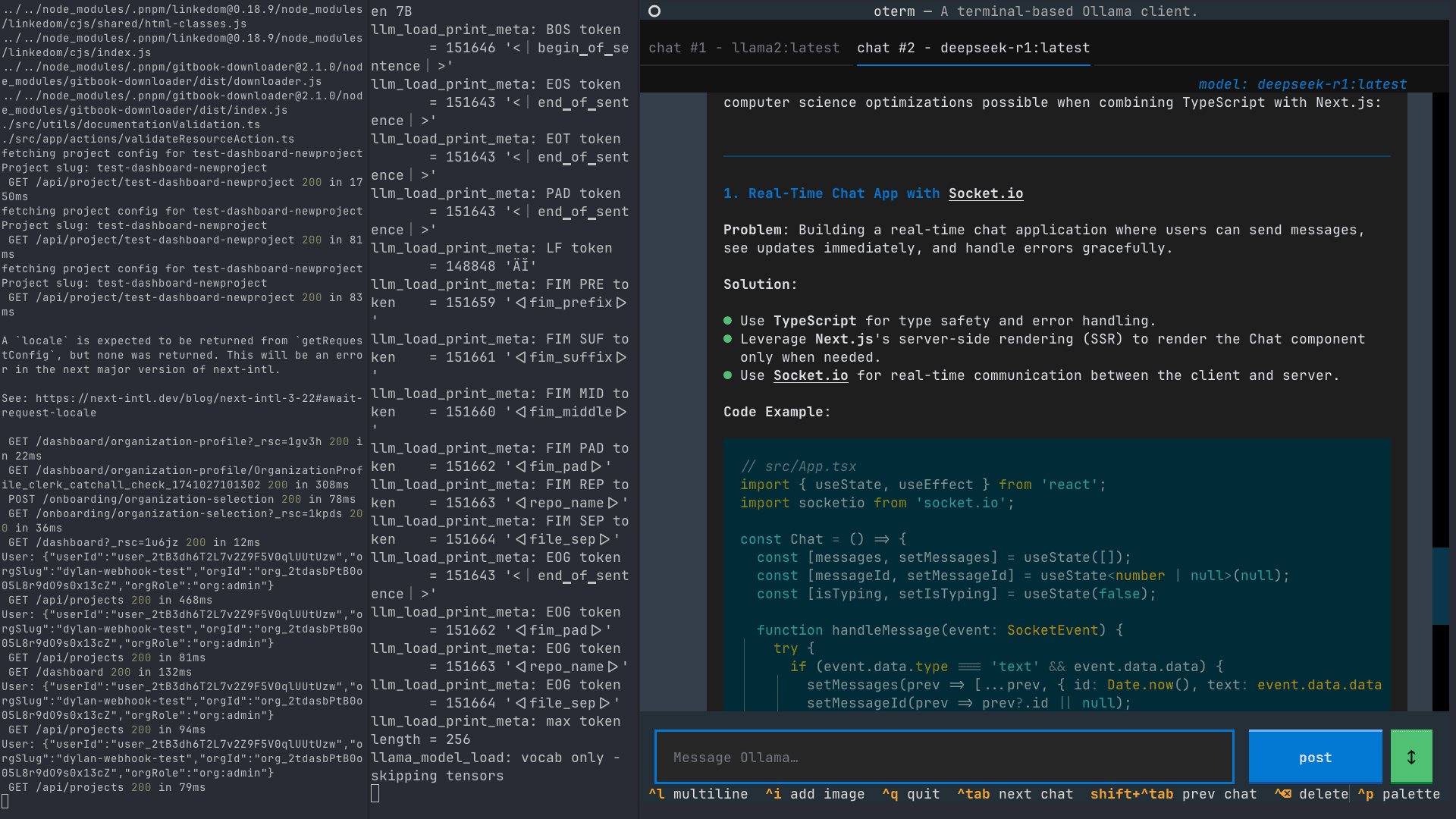This screenshot has height=819, width=1456.
Task: Click 'GET /dashboard 200 in 132ms' log line
Action: tap(100, 672)
